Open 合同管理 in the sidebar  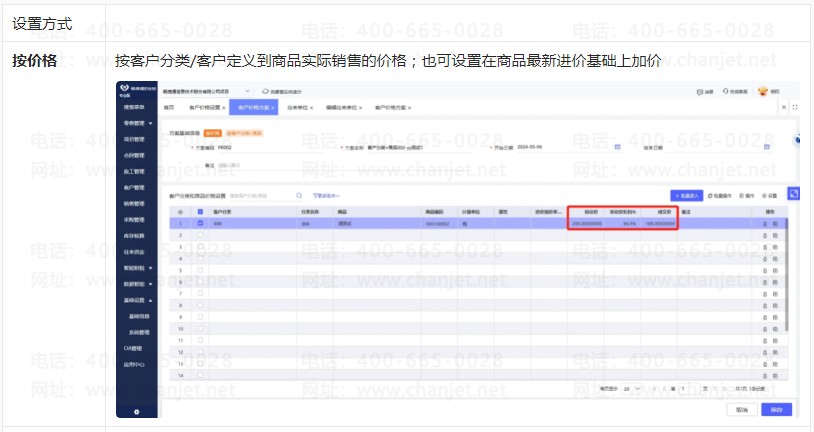[x=134, y=155]
